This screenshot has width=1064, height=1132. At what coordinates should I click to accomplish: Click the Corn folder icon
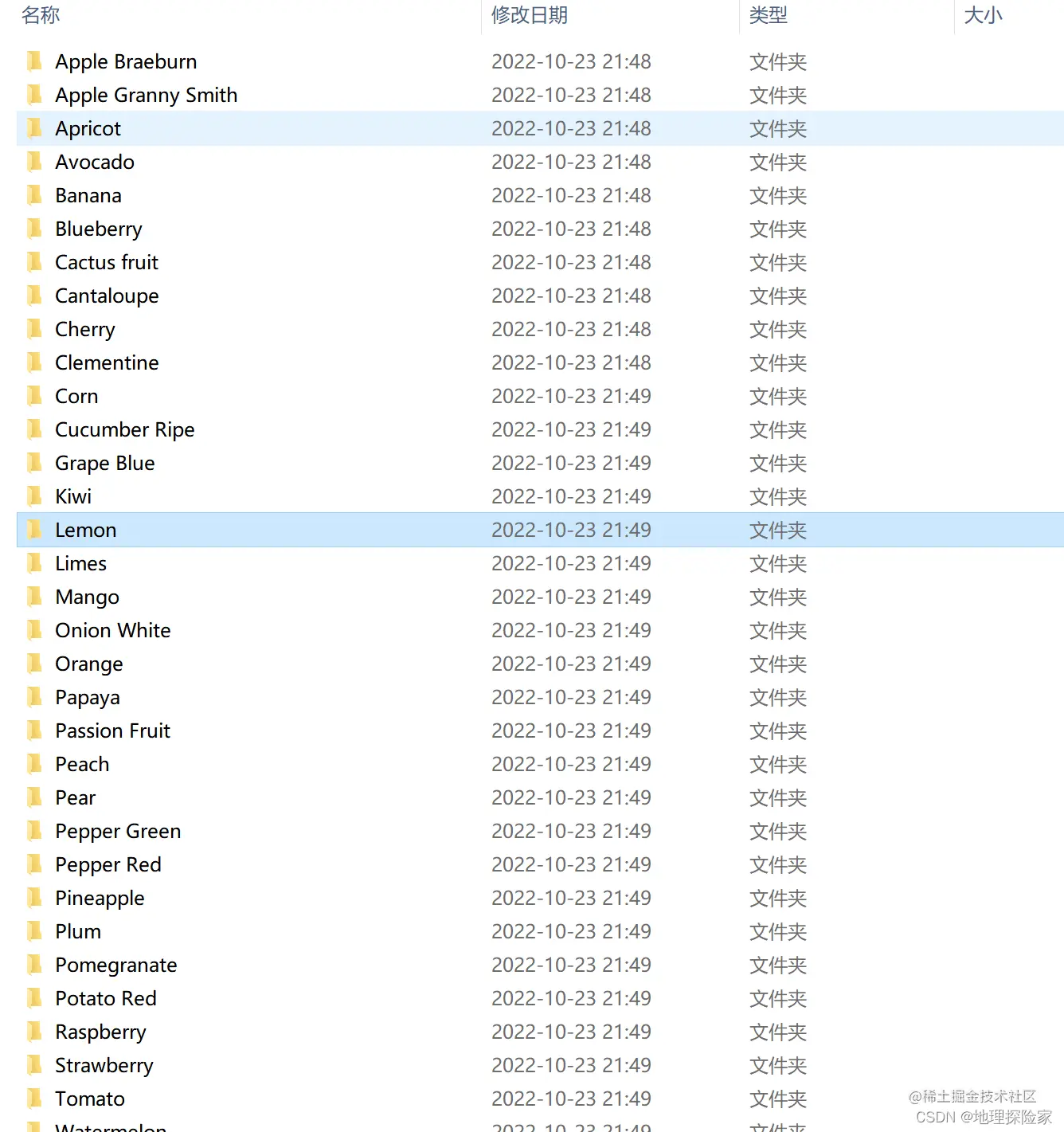coord(34,396)
